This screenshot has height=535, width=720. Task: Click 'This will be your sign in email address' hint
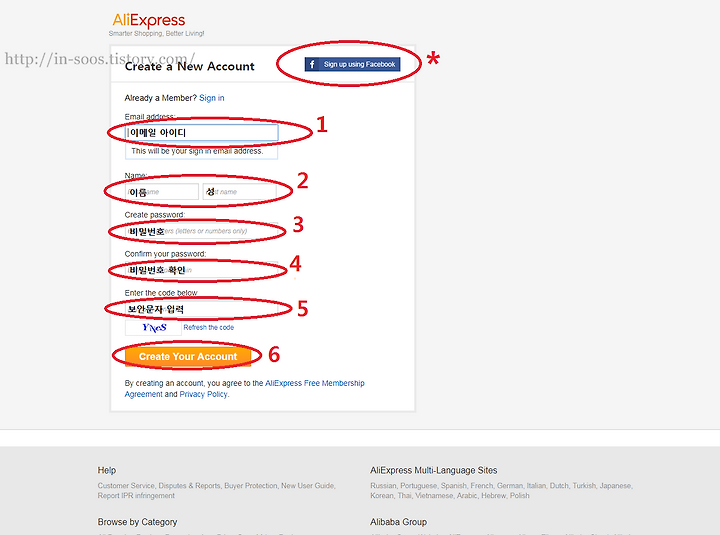click(x=197, y=151)
